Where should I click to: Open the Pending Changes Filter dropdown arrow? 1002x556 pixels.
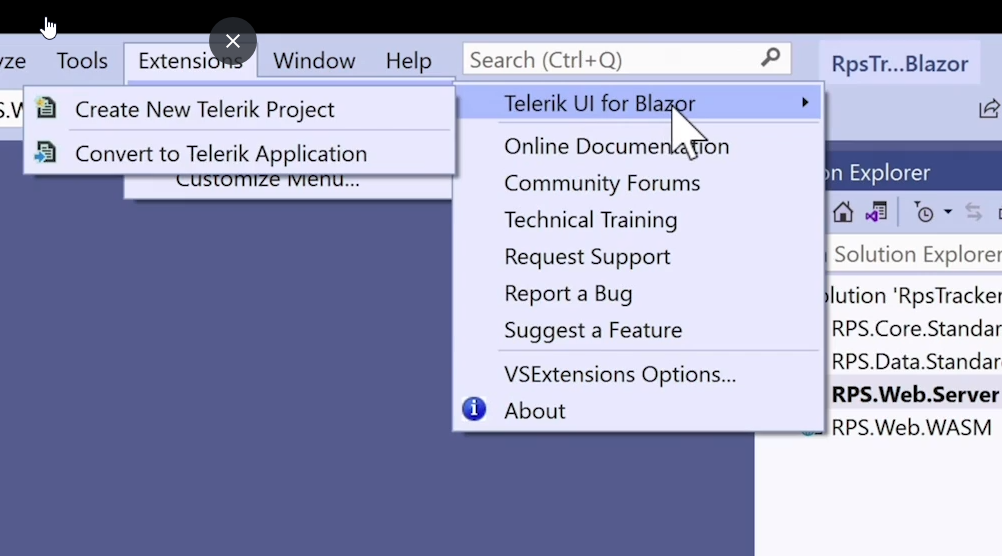point(947,213)
